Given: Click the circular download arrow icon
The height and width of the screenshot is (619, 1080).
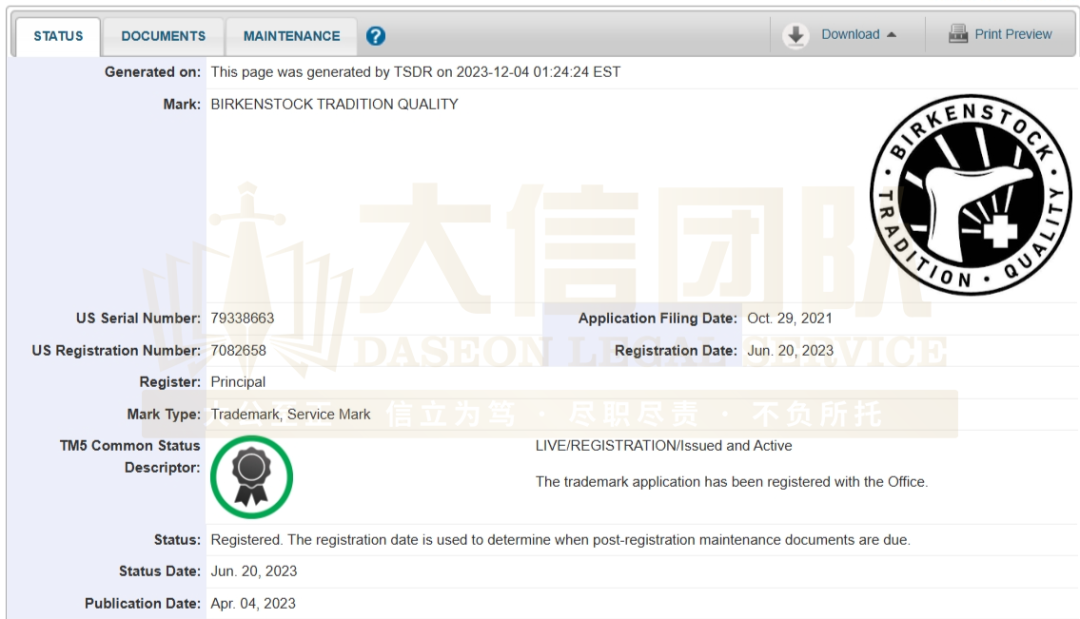Looking at the screenshot, I should [x=796, y=35].
